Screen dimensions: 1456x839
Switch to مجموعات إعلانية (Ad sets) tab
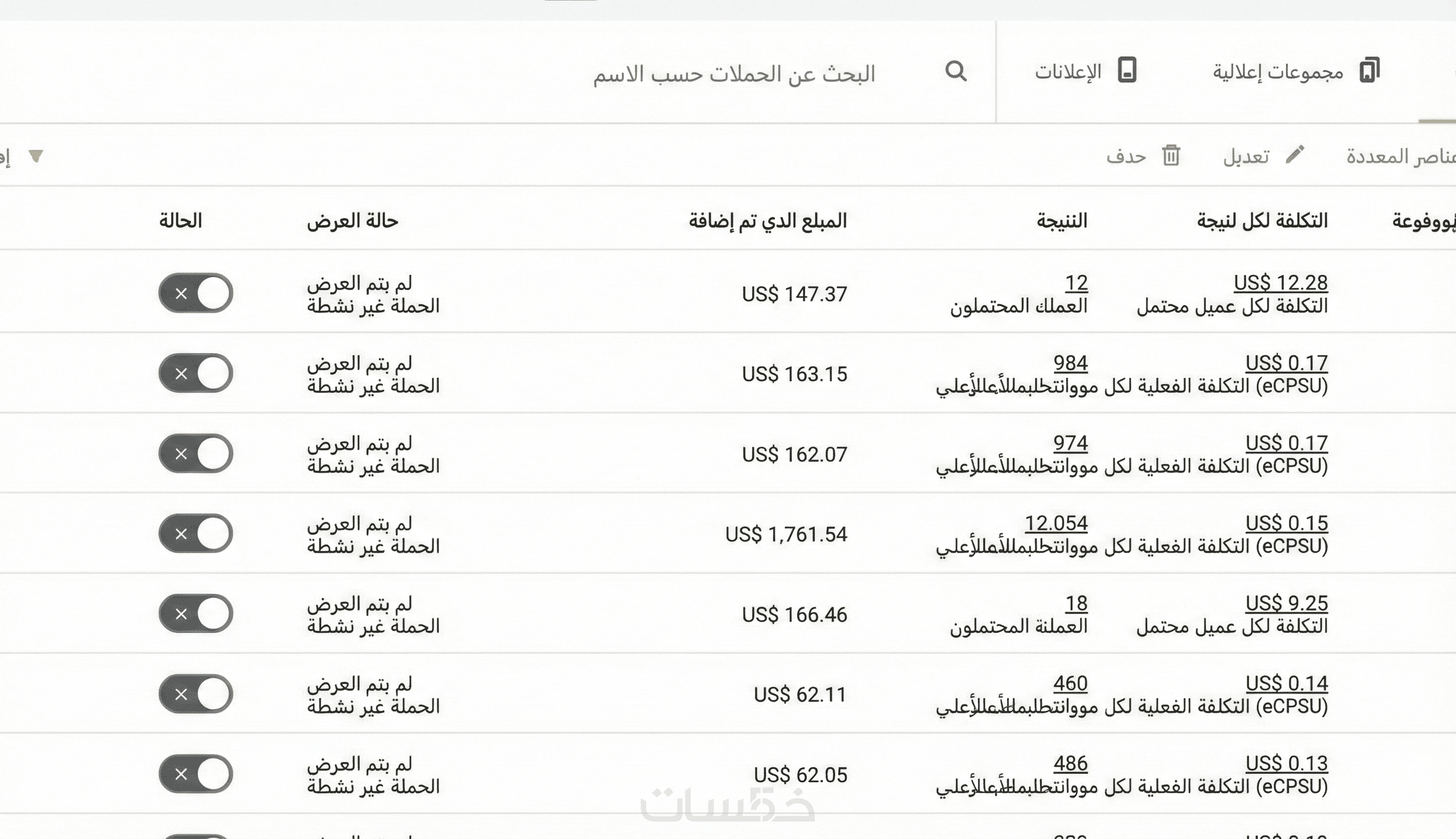pyautogui.click(x=1278, y=72)
